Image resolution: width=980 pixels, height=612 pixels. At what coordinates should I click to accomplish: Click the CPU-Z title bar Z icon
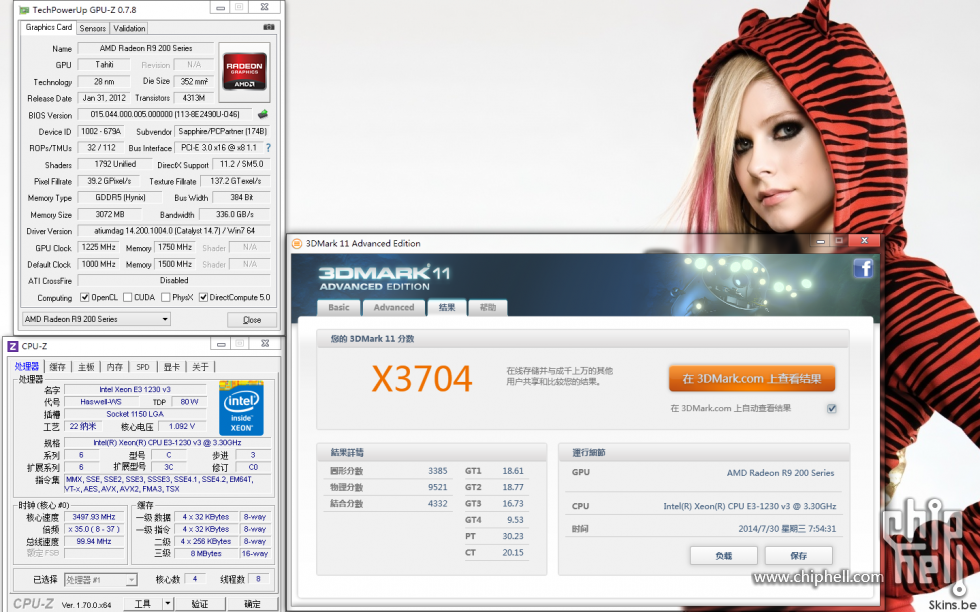click(12, 346)
